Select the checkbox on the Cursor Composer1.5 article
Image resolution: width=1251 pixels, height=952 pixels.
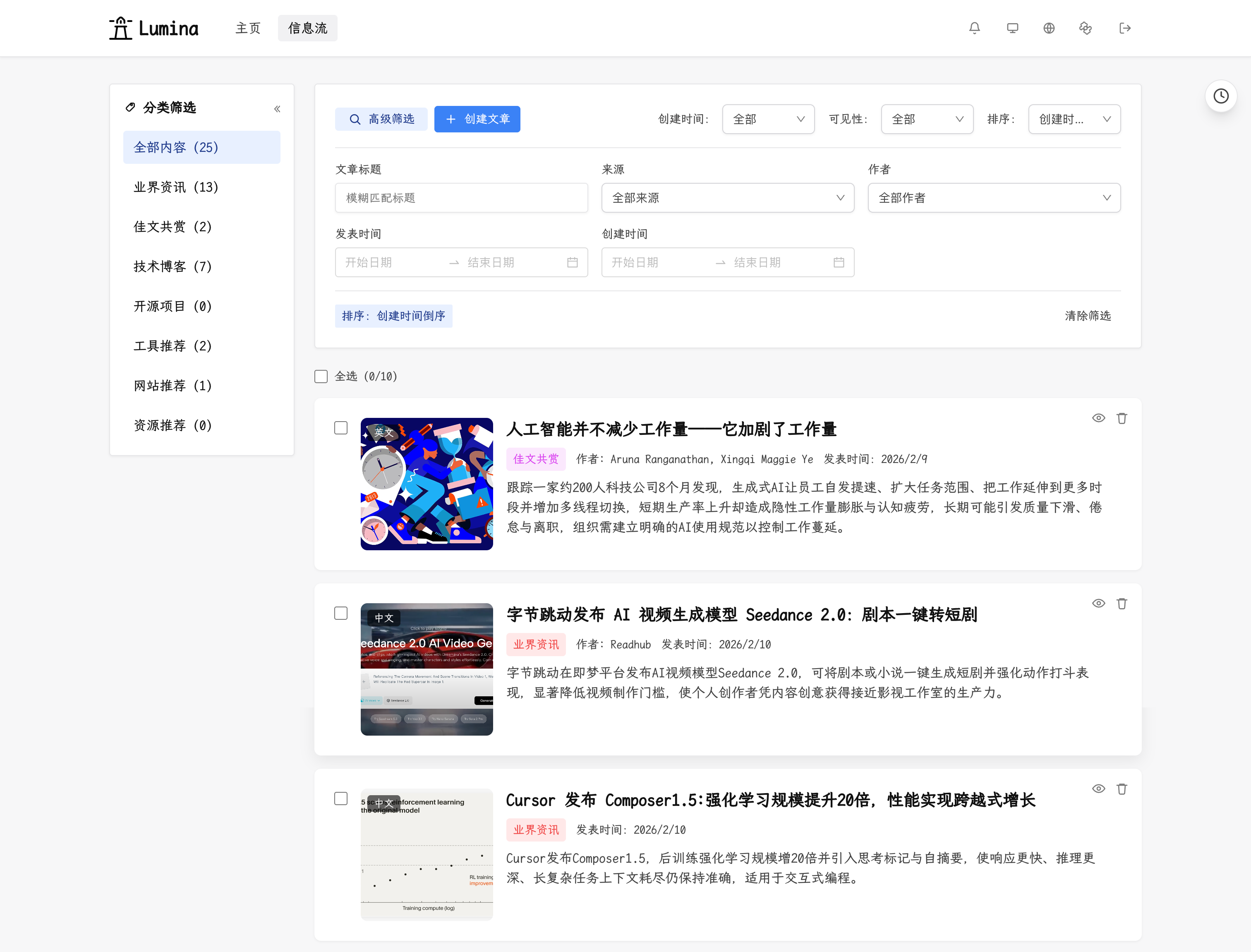point(341,798)
